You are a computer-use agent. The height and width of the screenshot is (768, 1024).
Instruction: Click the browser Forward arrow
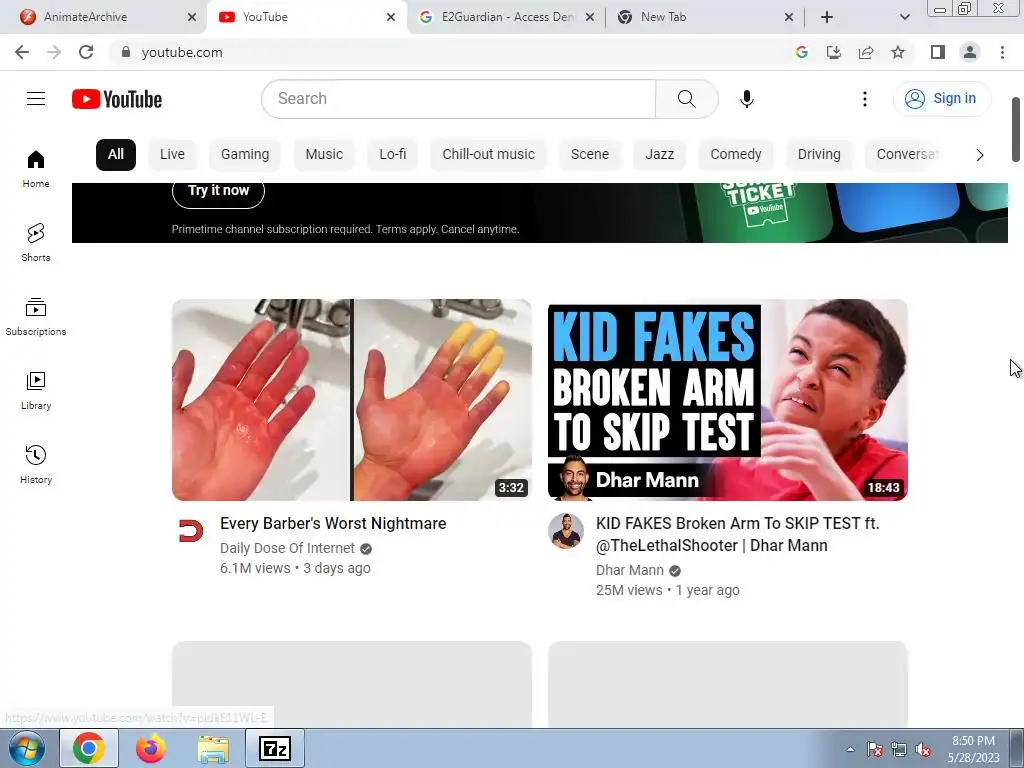click(54, 52)
